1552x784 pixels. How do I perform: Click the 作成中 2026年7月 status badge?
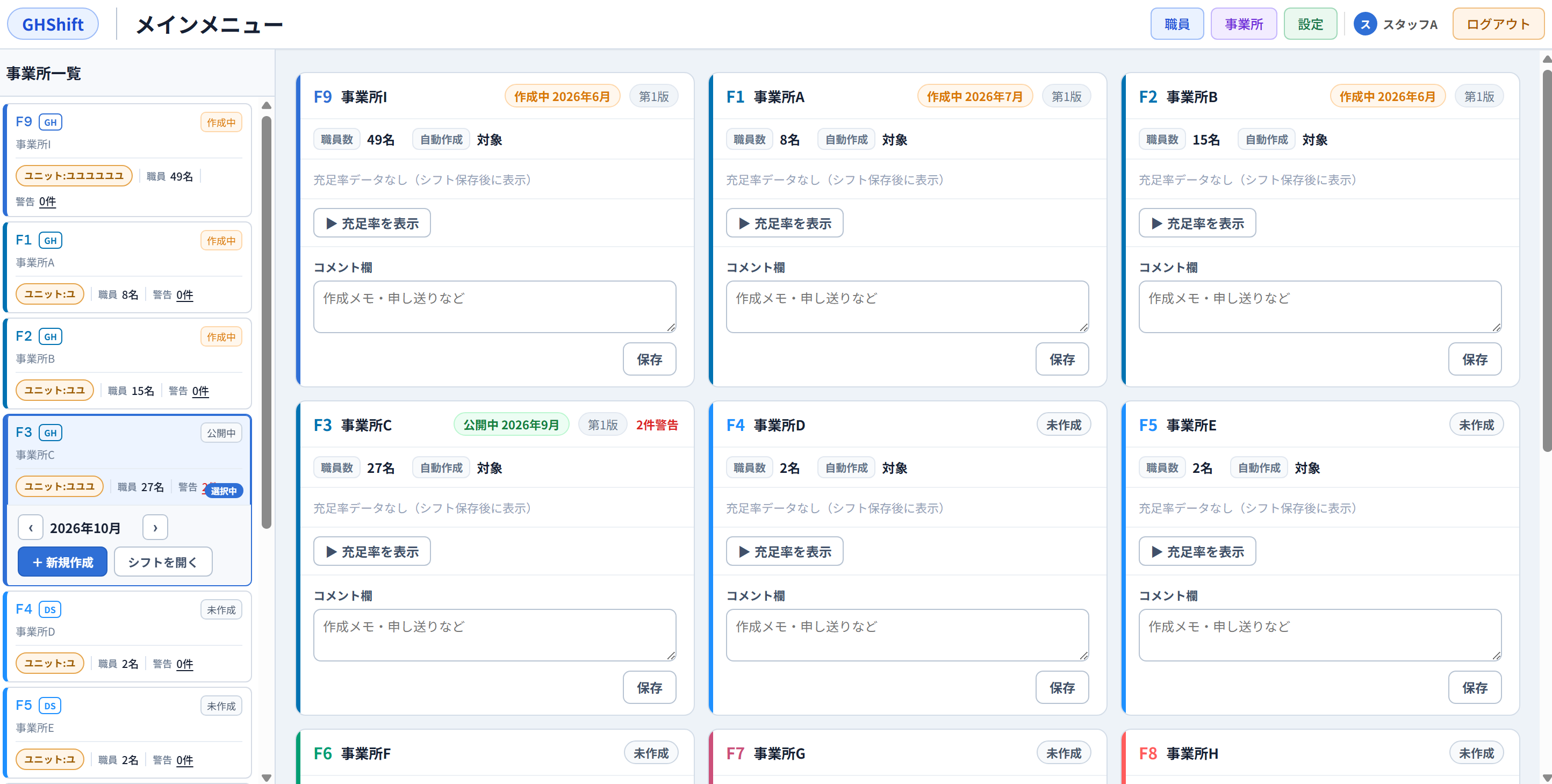tap(974, 96)
